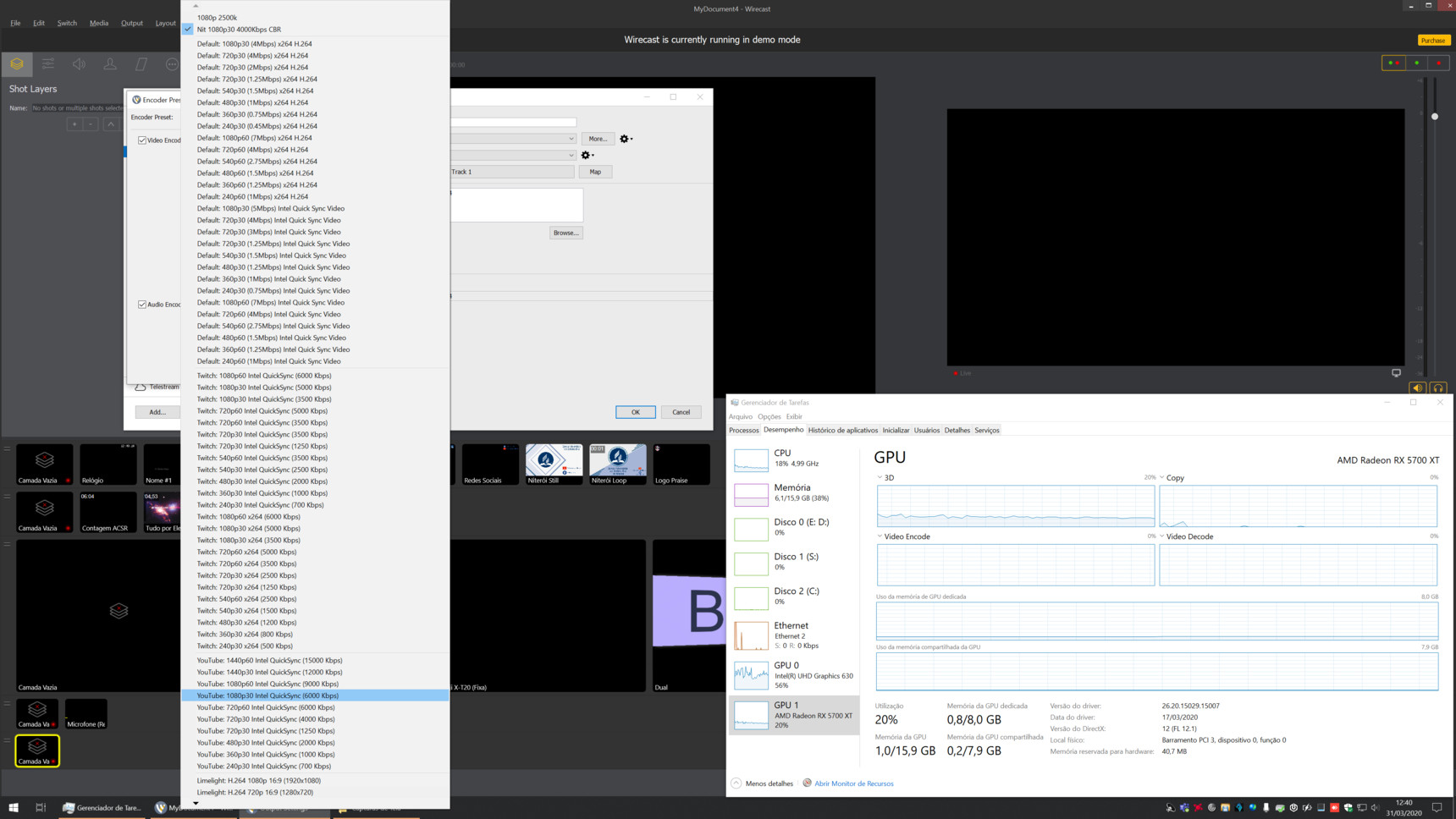Select the Redes Sociais shot
The width and height of the screenshot is (1456, 819).
pyautogui.click(x=490, y=464)
